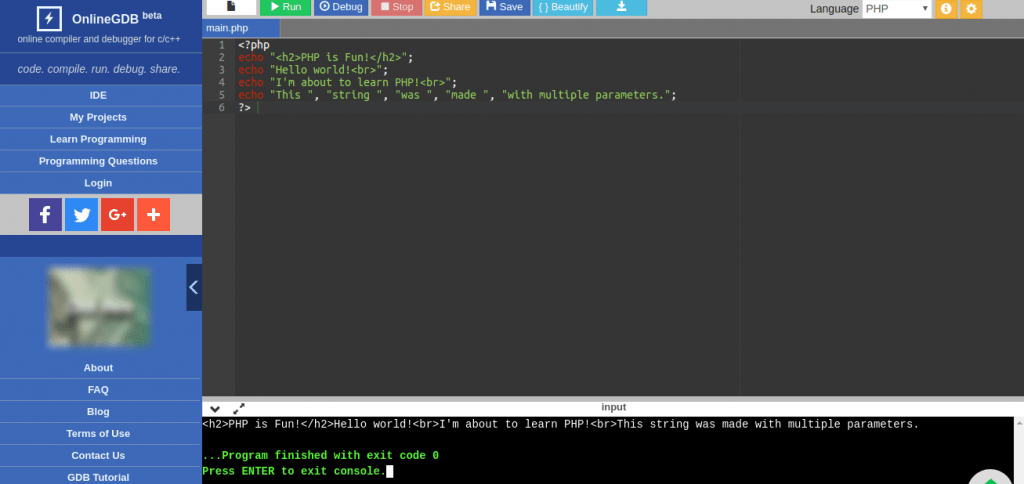Click the orange plus share icon
Screen dimensions: 1024x484
click(153, 215)
